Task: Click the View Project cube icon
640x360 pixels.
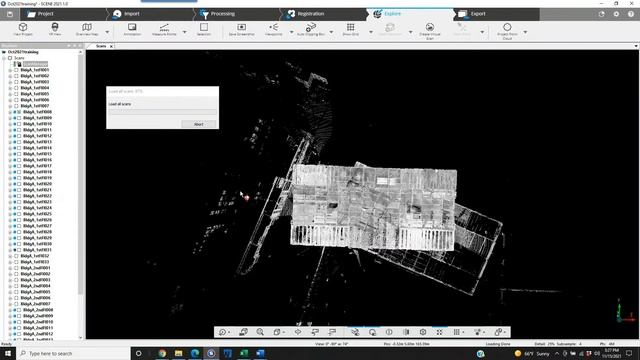Action: pyautogui.click(x=23, y=27)
